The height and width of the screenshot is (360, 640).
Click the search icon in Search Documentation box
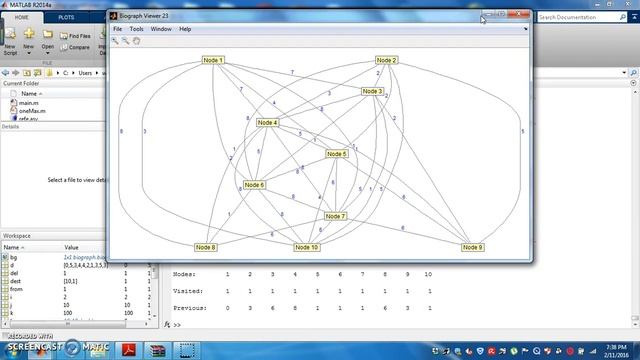(622, 17)
